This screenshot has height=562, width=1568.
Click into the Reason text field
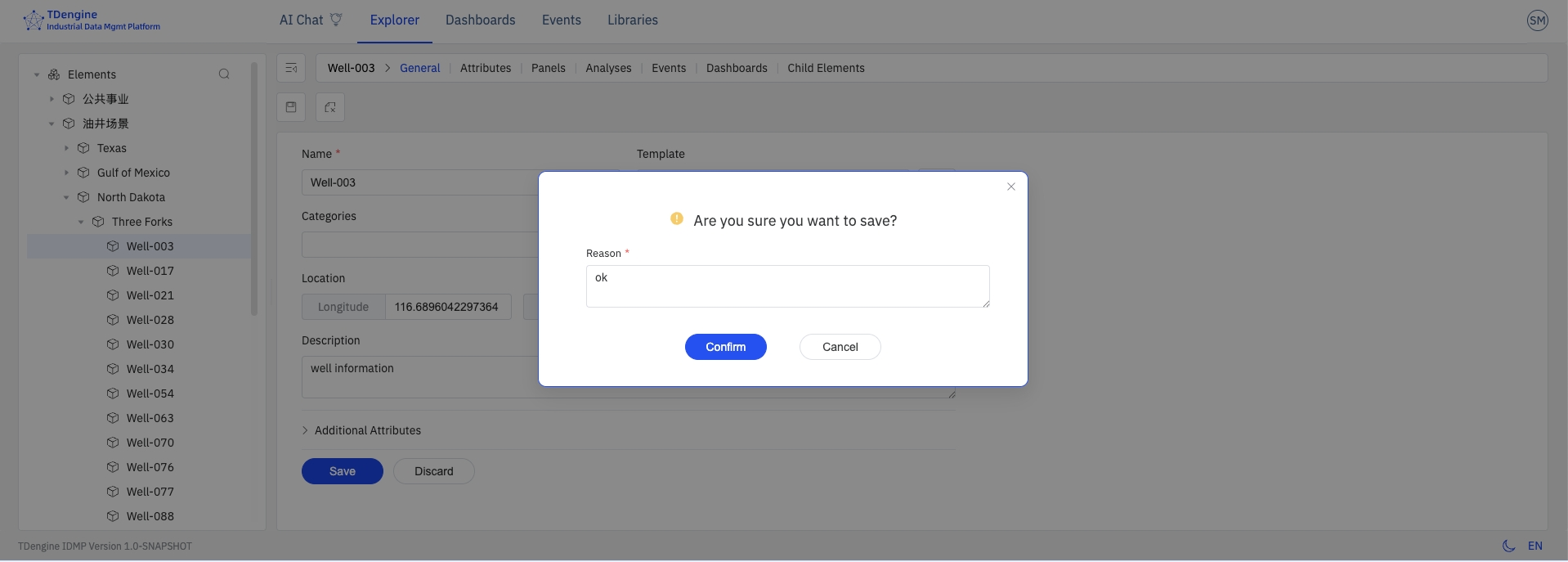tap(787, 286)
